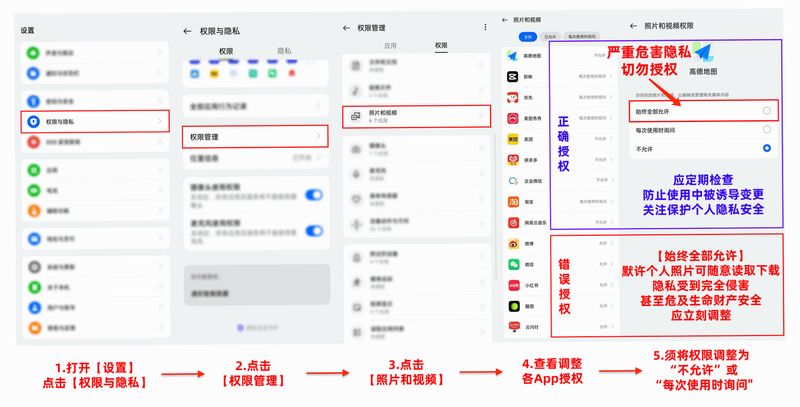Image resolution: width=800 pixels, height=407 pixels.
Task: Open the 京东 row chevron
Action: click(611, 97)
